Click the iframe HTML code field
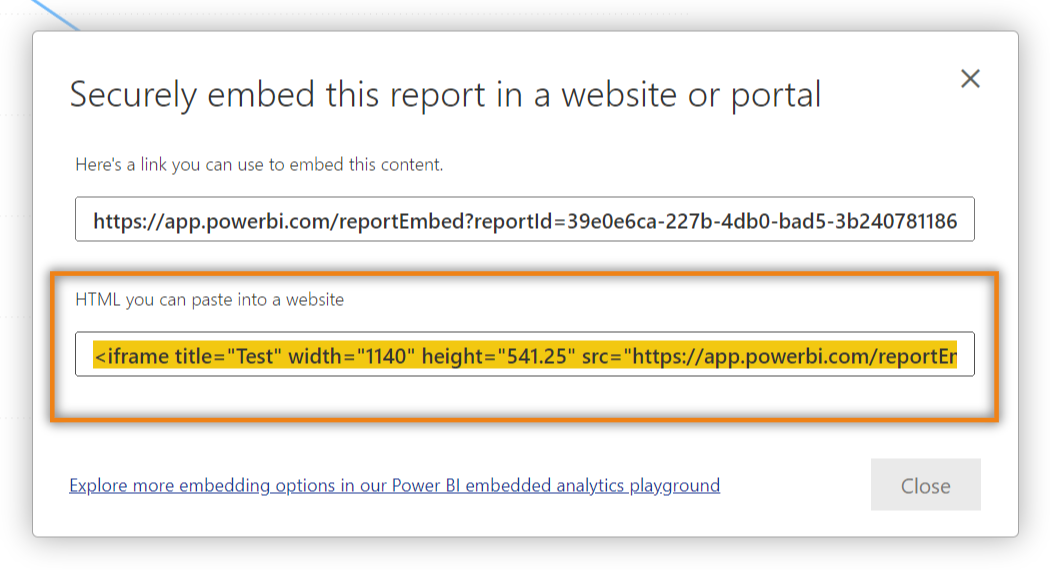Screen dimensions: 1050x570 [x=525, y=355]
